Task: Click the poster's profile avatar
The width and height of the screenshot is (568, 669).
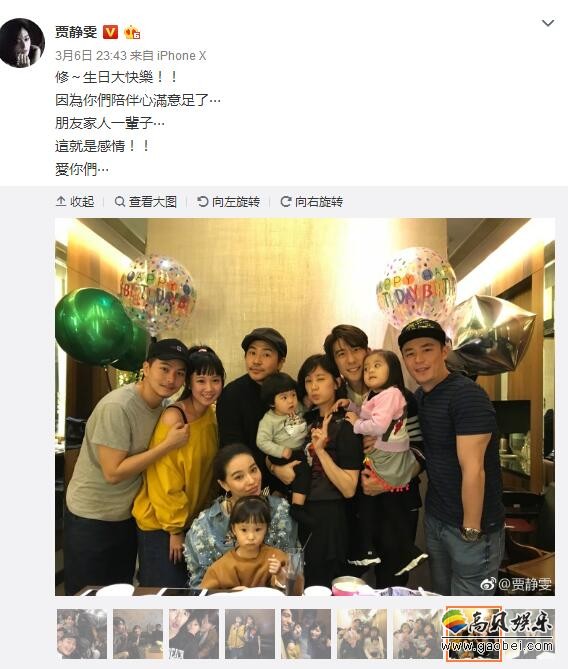Action: click(22, 43)
